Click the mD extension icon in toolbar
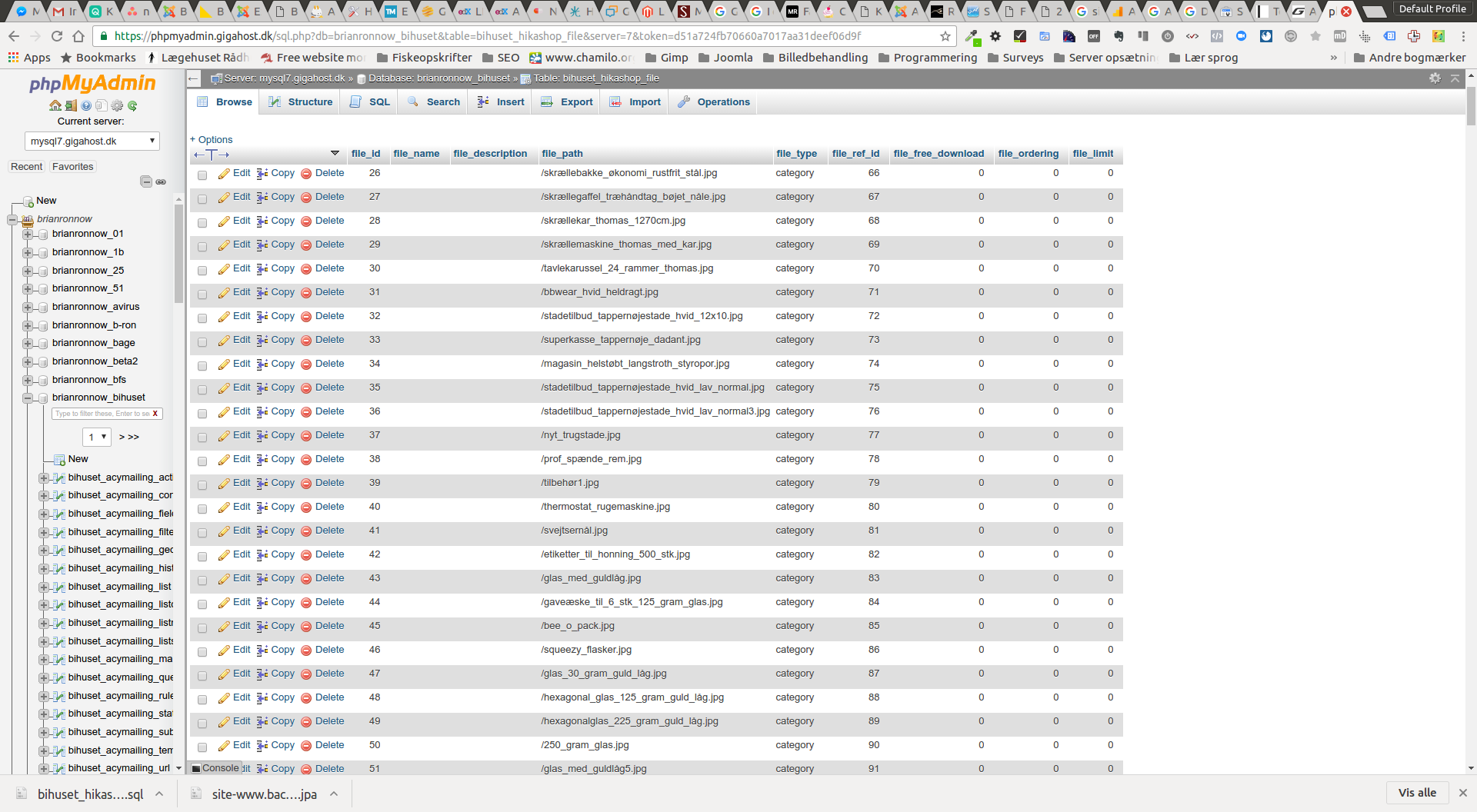This screenshot has width=1477, height=812. (1340, 36)
